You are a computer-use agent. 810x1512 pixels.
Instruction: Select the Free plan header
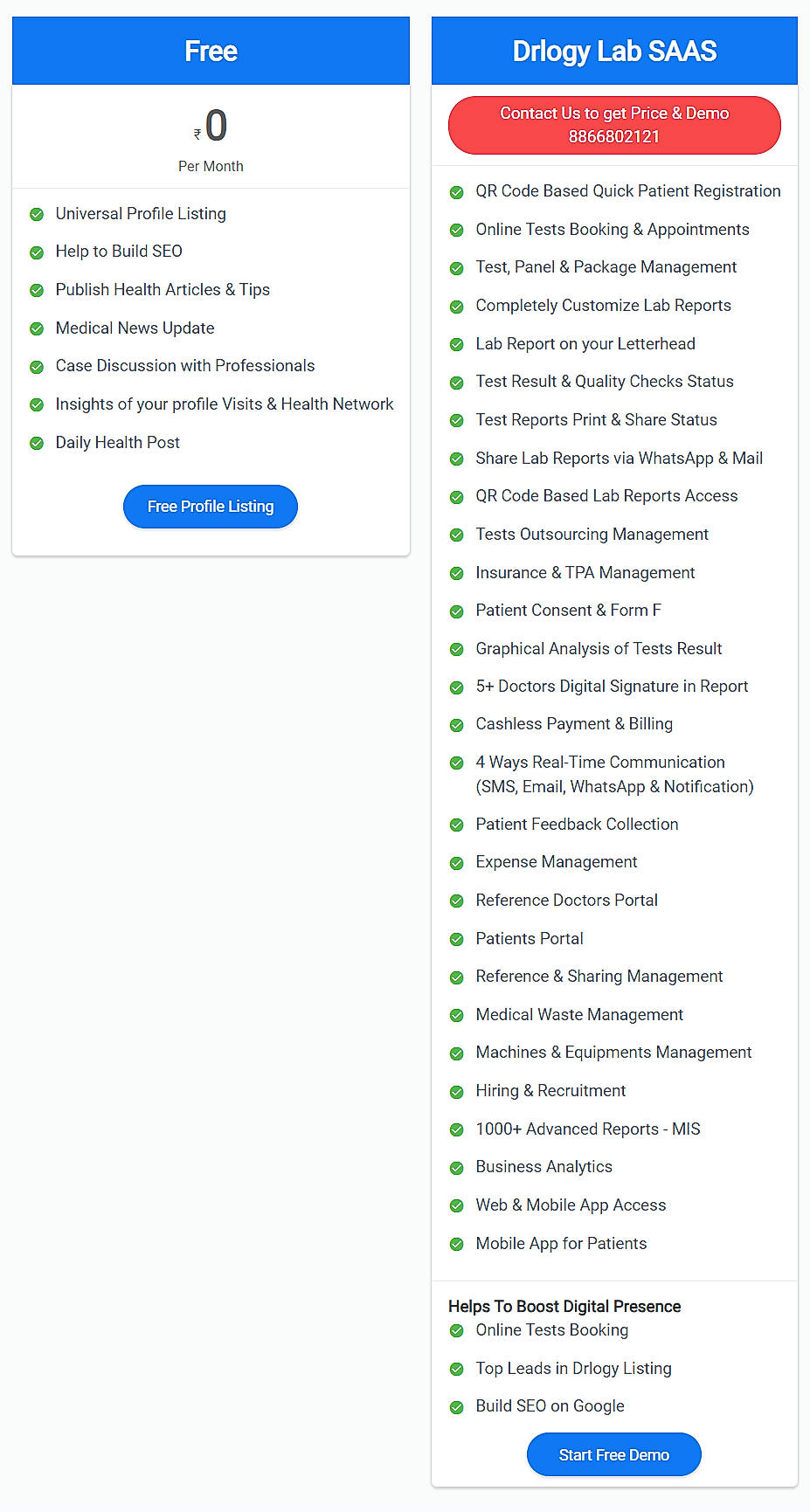[211, 51]
